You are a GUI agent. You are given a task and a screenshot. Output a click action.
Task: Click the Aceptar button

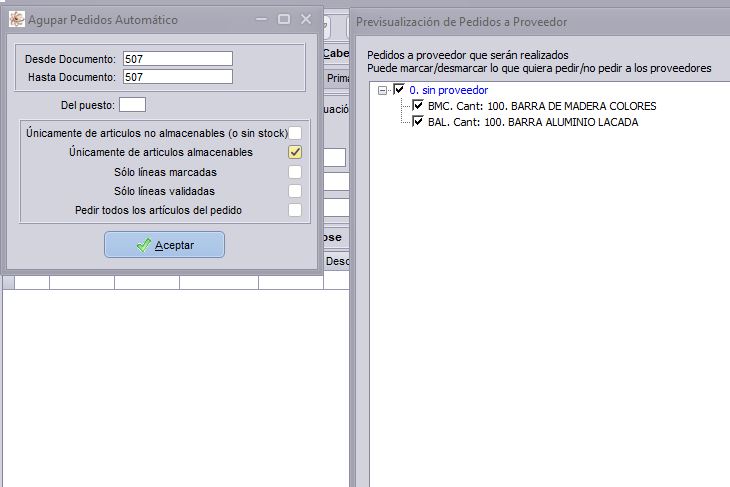pos(164,244)
